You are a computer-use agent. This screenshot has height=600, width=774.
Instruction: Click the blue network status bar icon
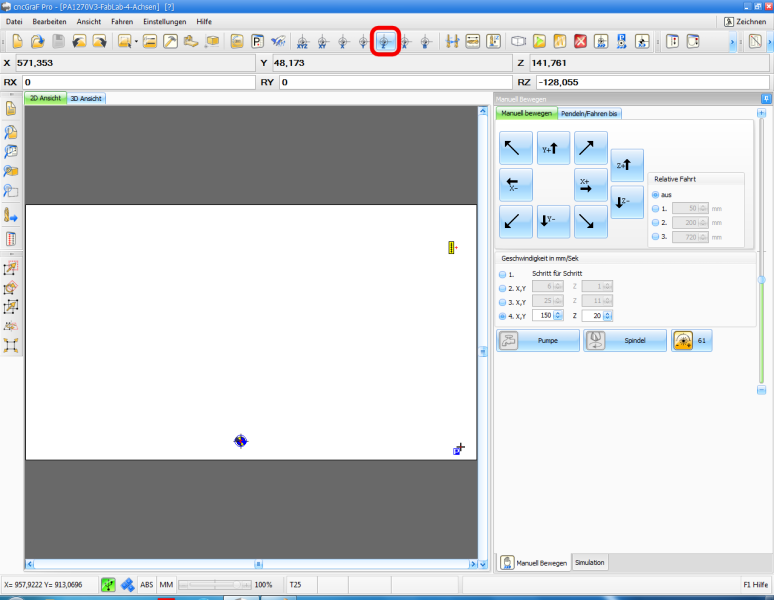(128, 585)
